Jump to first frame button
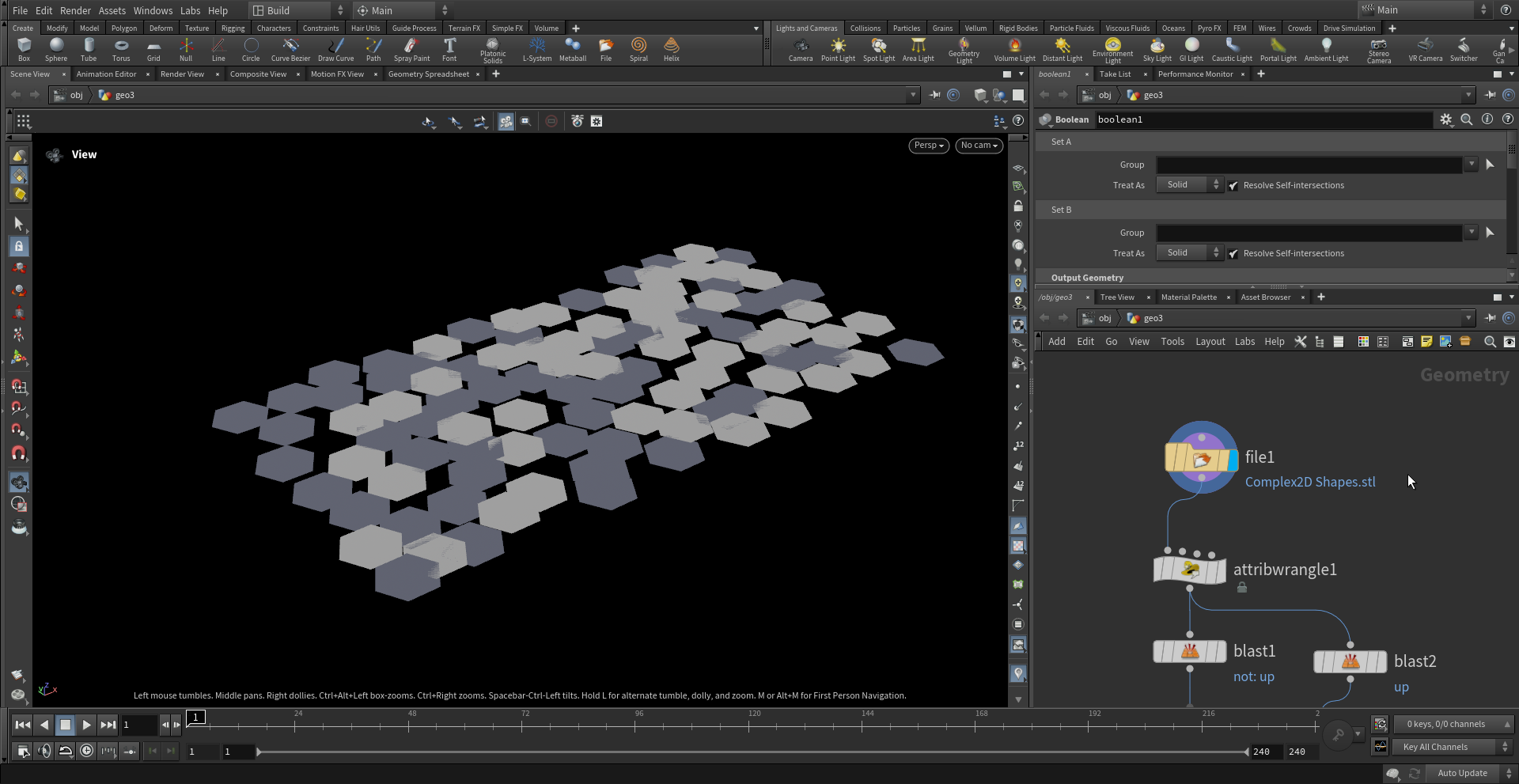 pos(23,725)
